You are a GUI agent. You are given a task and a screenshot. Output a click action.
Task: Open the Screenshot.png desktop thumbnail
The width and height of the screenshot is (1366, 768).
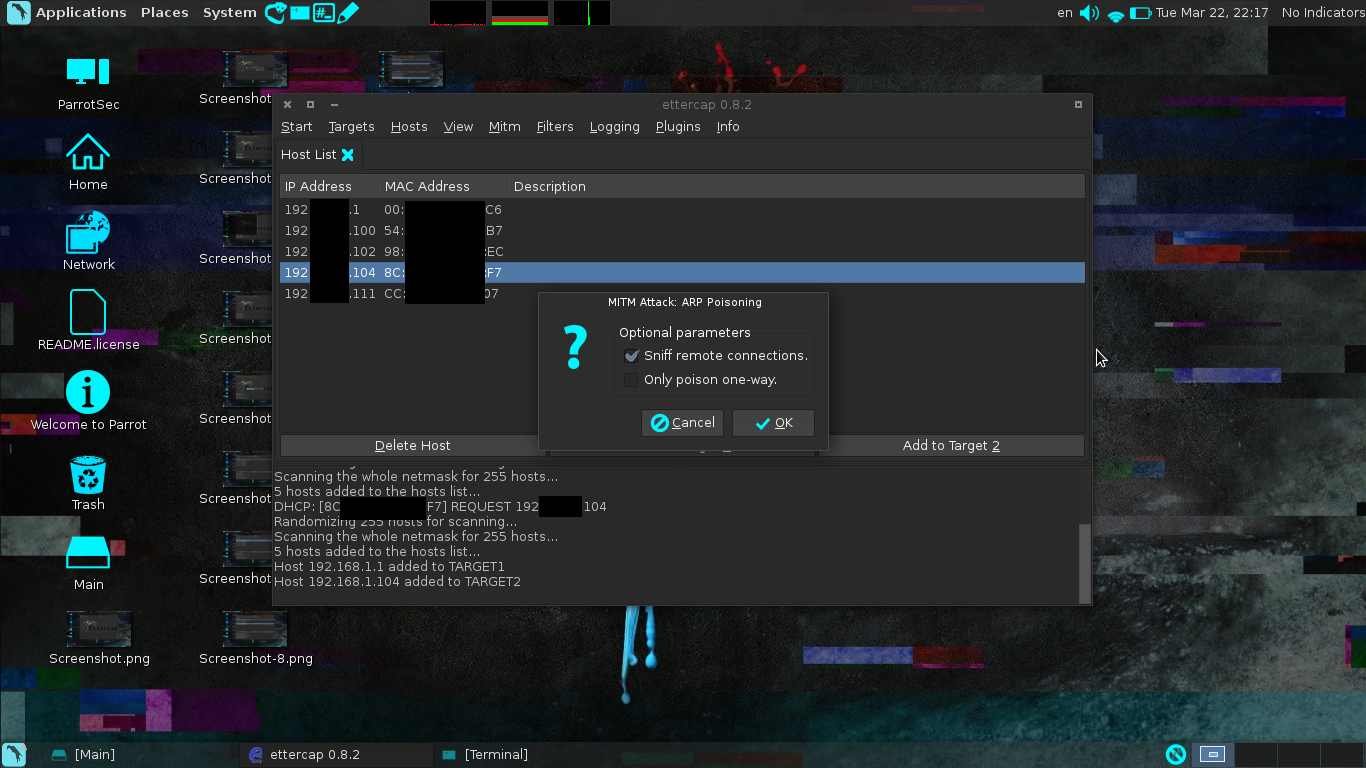point(99,637)
